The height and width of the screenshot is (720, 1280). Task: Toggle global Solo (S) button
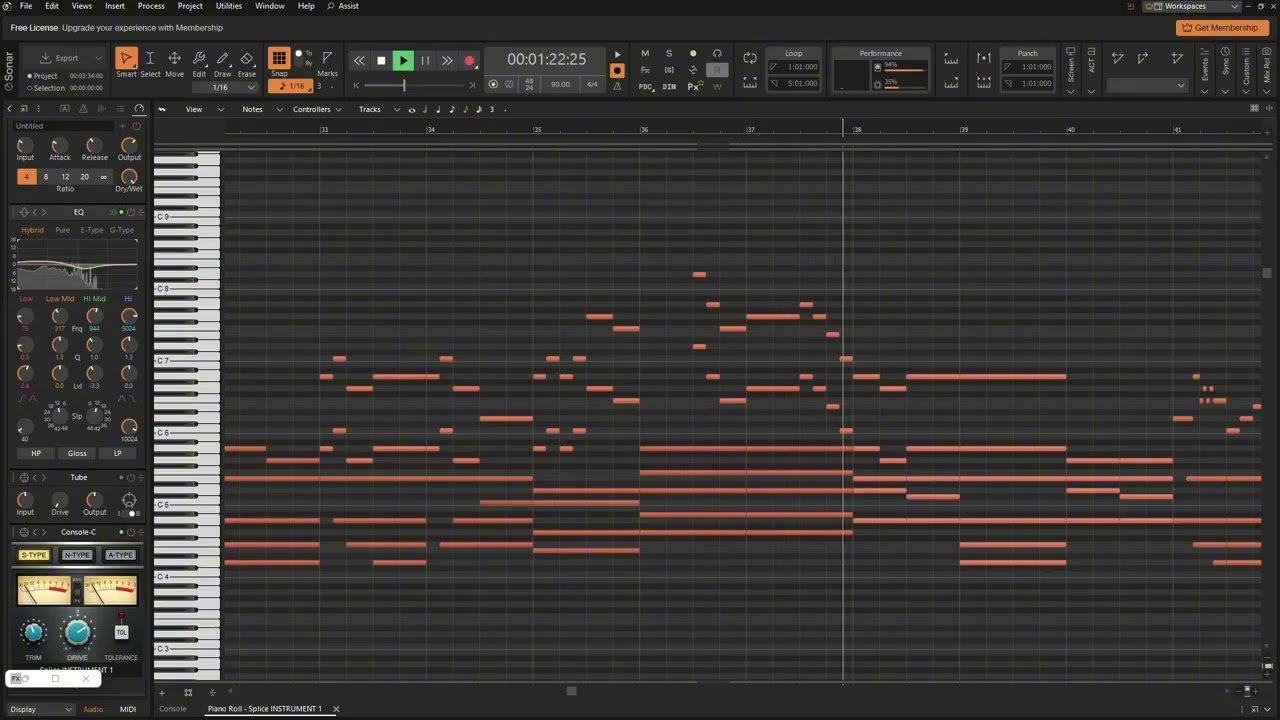point(669,54)
